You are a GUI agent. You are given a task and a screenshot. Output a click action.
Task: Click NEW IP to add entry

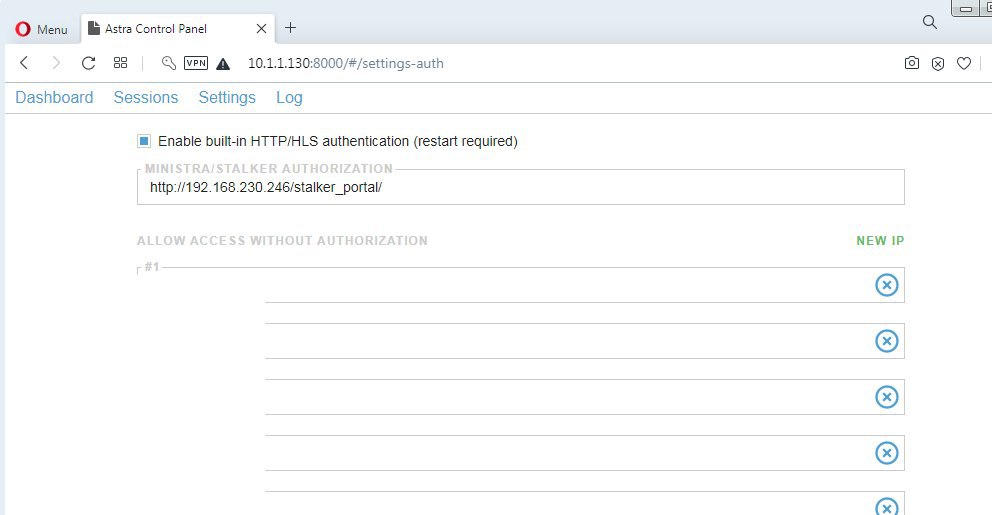point(880,240)
